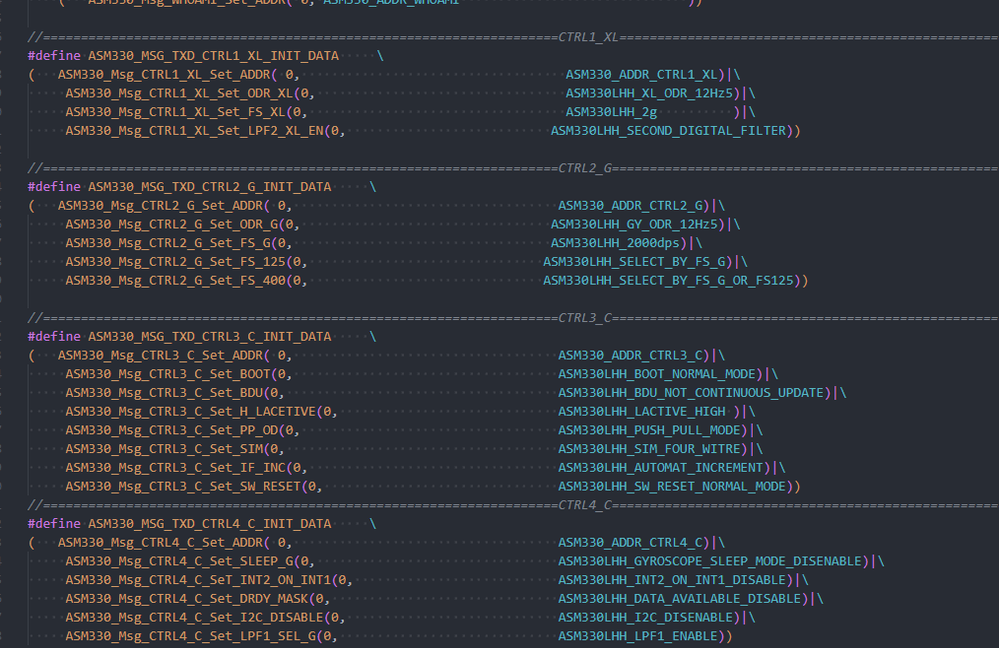The height and width of the screenshot is (648, 999).
Task: Click ASM330_Msg_CTRL4_C_Set_DRDY_MASK function name
Action: point(187,598)
